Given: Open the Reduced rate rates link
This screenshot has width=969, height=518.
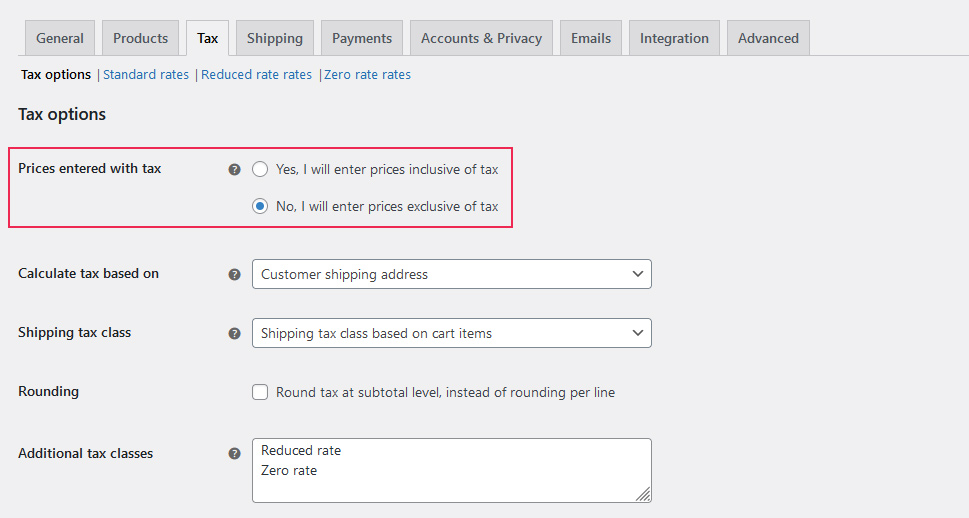Looking at the screenshot, I should click(x=256, y=75).
